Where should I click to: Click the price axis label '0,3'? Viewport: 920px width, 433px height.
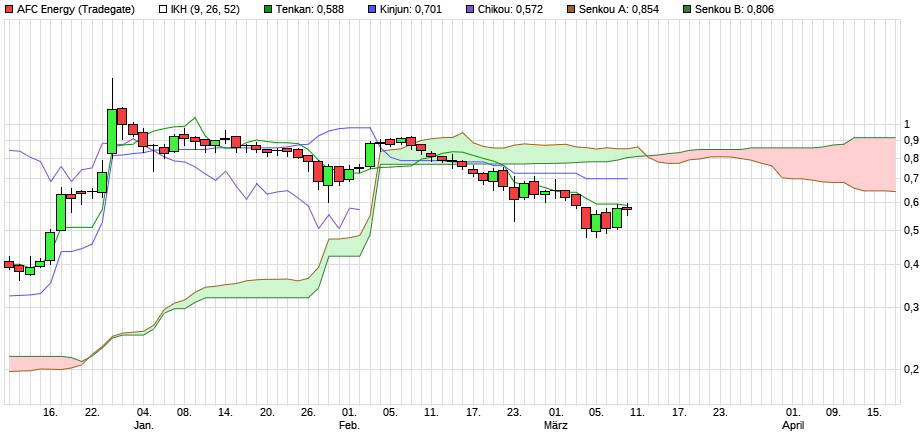911,307
